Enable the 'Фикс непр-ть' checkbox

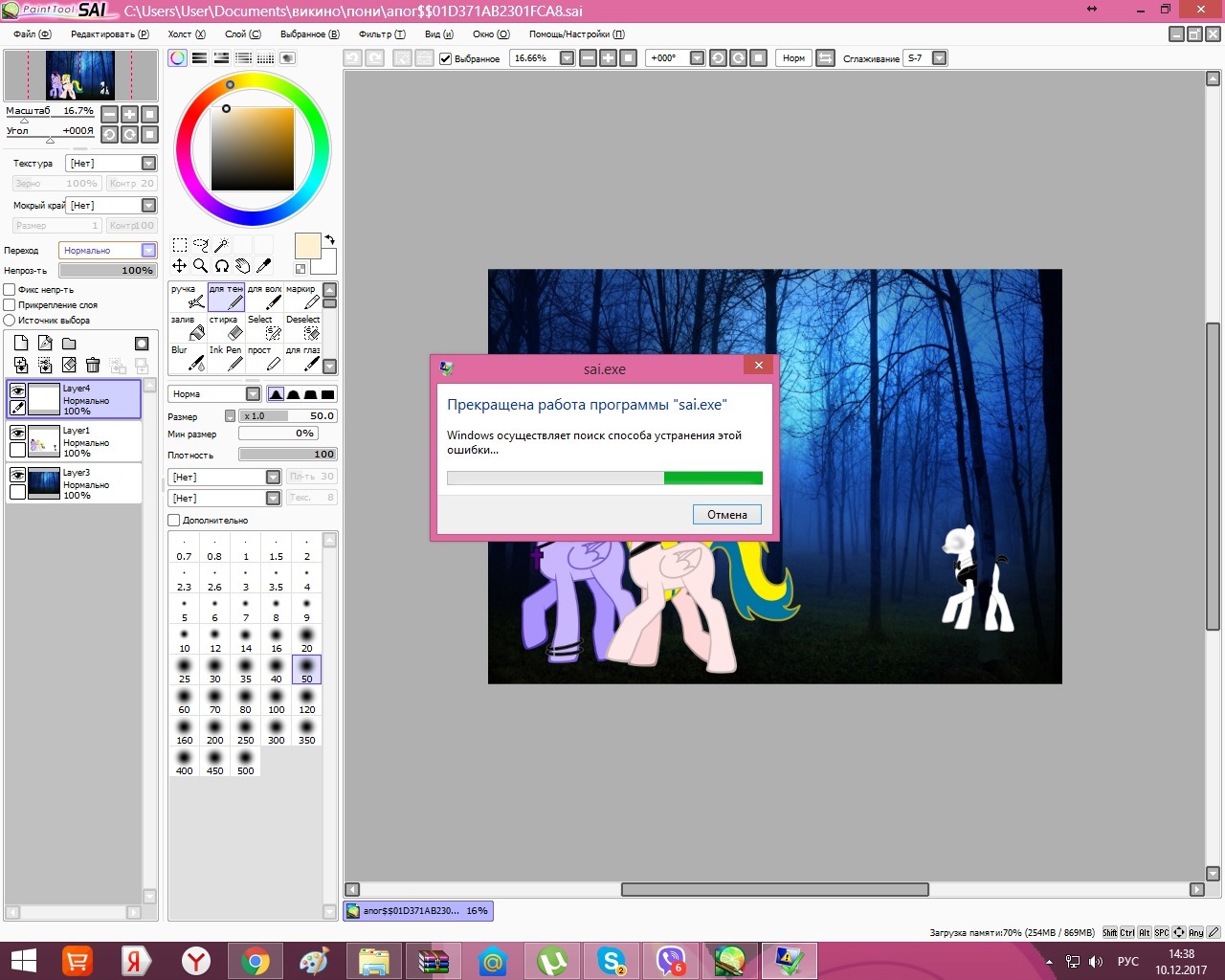point(10,290)
